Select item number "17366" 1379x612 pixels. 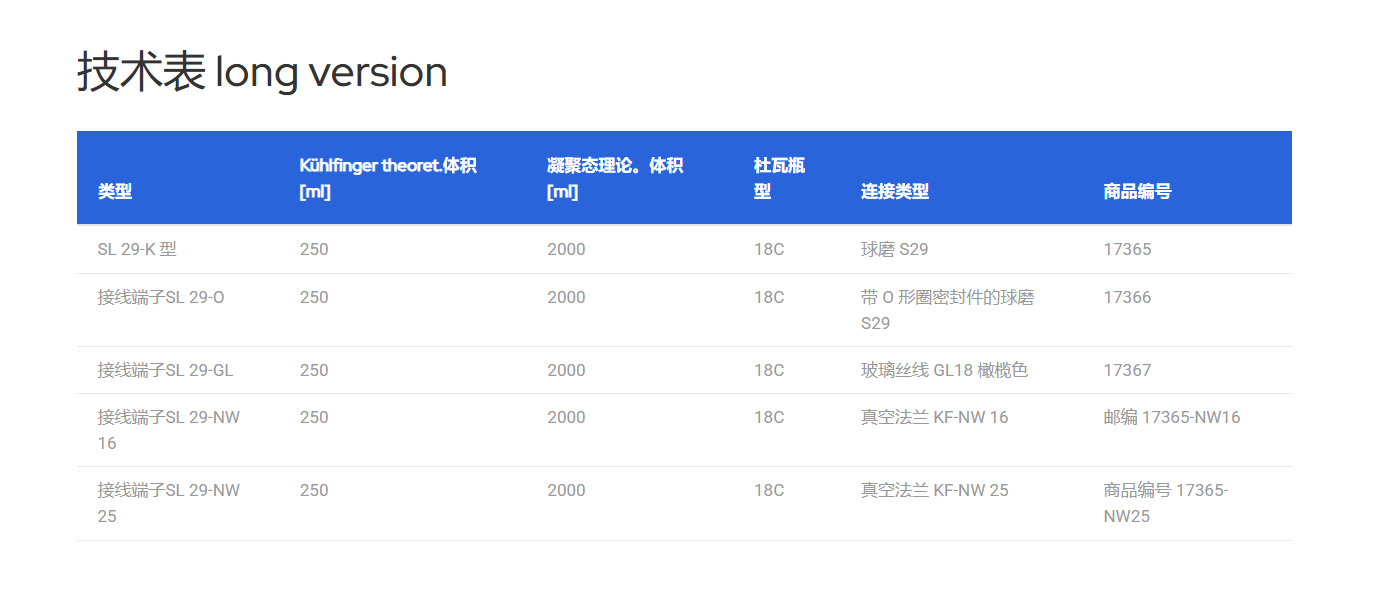(x=1127, y=297)
